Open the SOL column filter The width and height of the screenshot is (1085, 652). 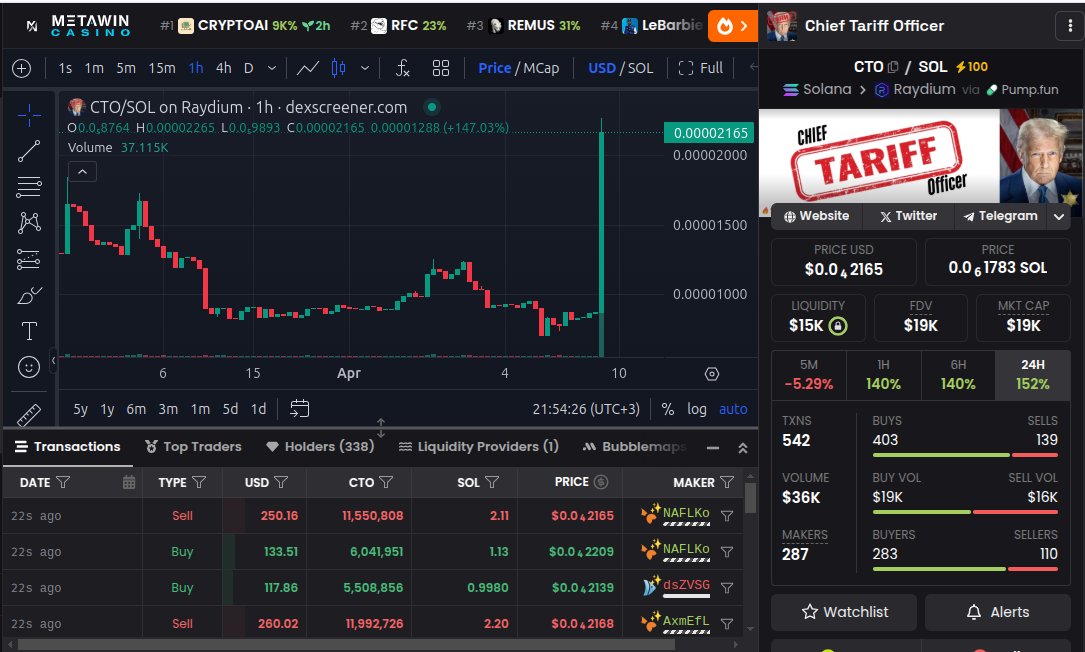(x=492, y=482)
